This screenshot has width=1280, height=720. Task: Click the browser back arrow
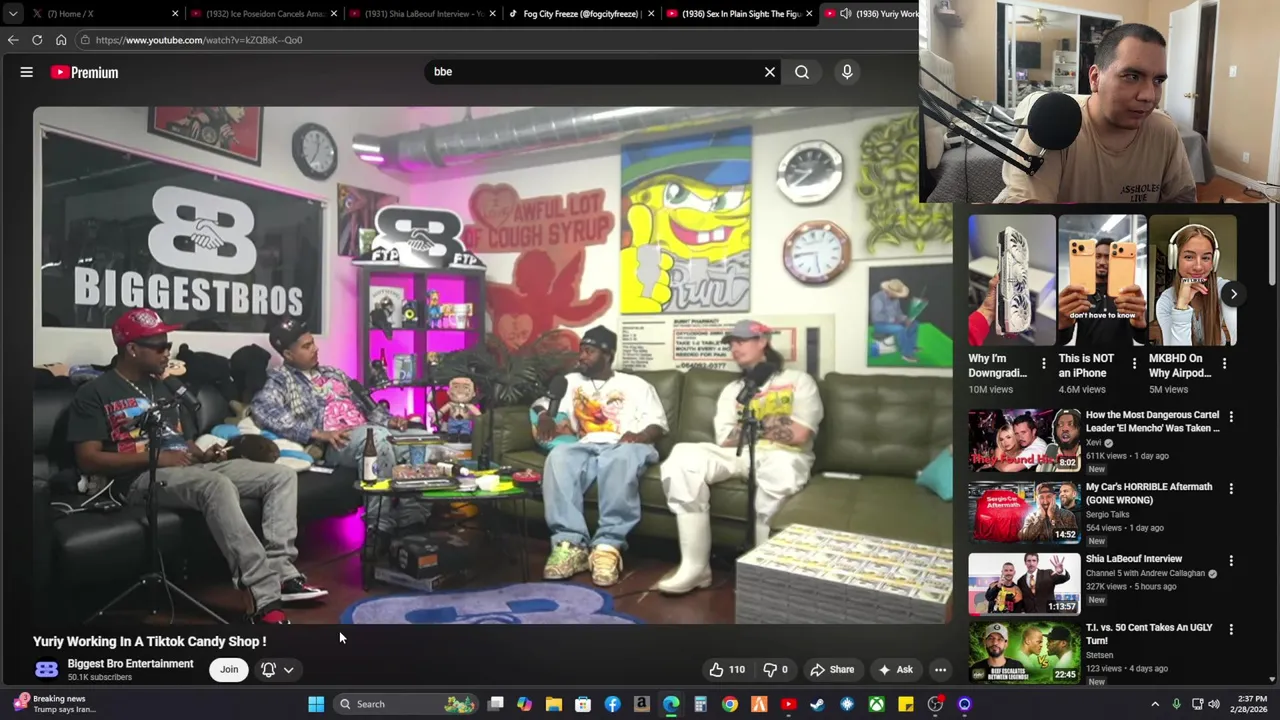click(x=13, y=40)
